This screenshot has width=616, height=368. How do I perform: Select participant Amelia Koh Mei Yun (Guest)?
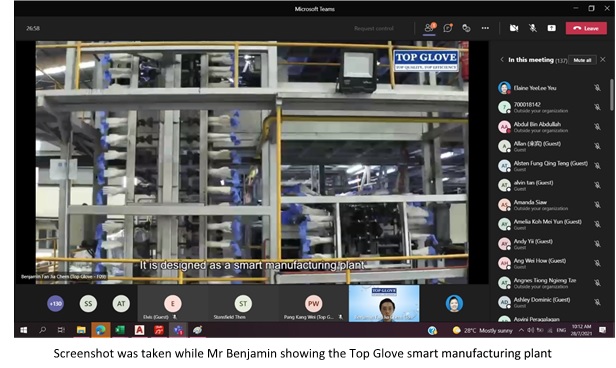point(550,224)
